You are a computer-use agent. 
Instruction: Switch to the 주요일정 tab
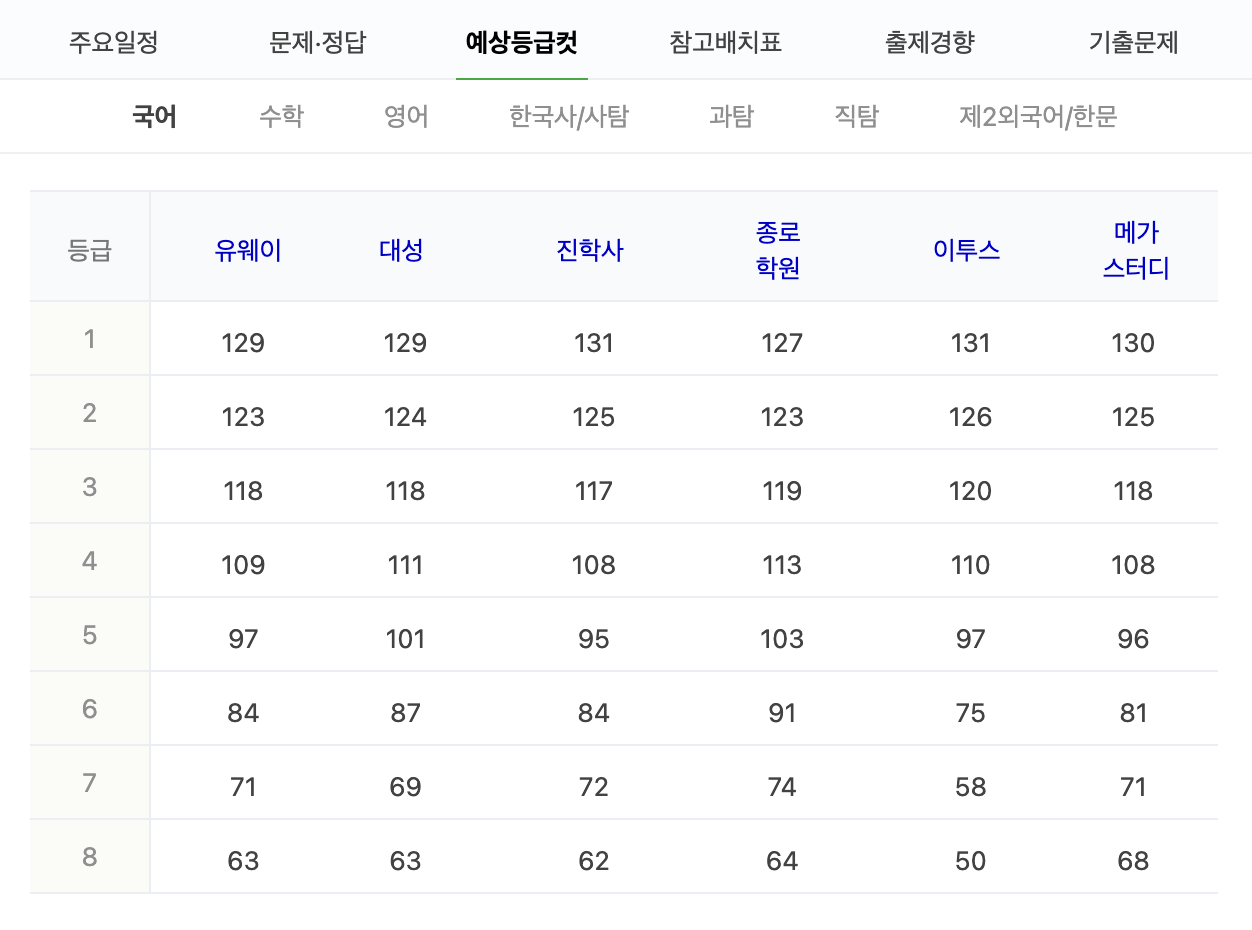click(113, 41)
